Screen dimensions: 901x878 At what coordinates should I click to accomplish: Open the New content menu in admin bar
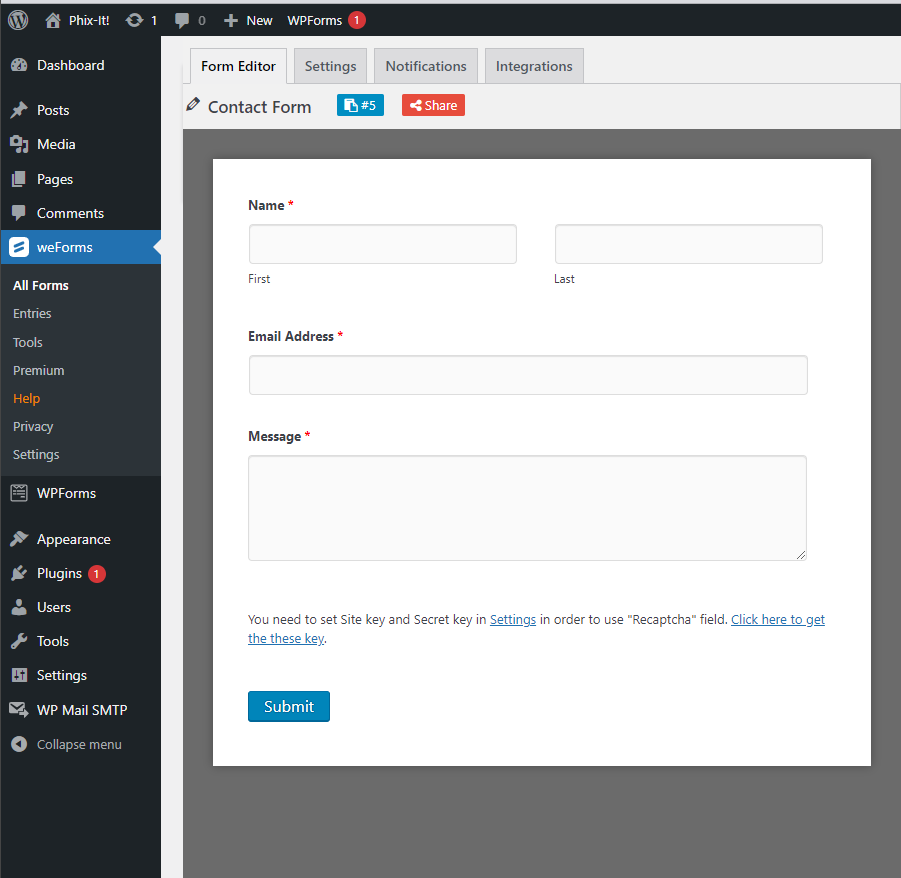[x=248, y=20]
